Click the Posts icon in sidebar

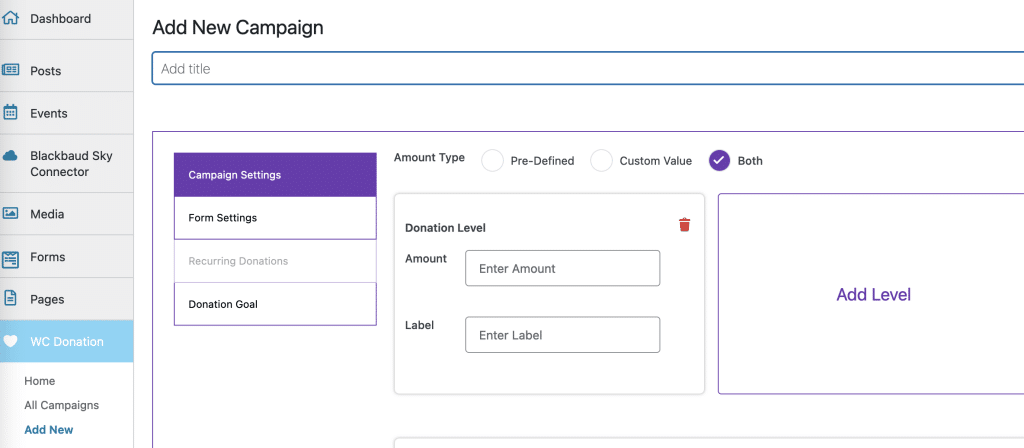coord(10,70)
